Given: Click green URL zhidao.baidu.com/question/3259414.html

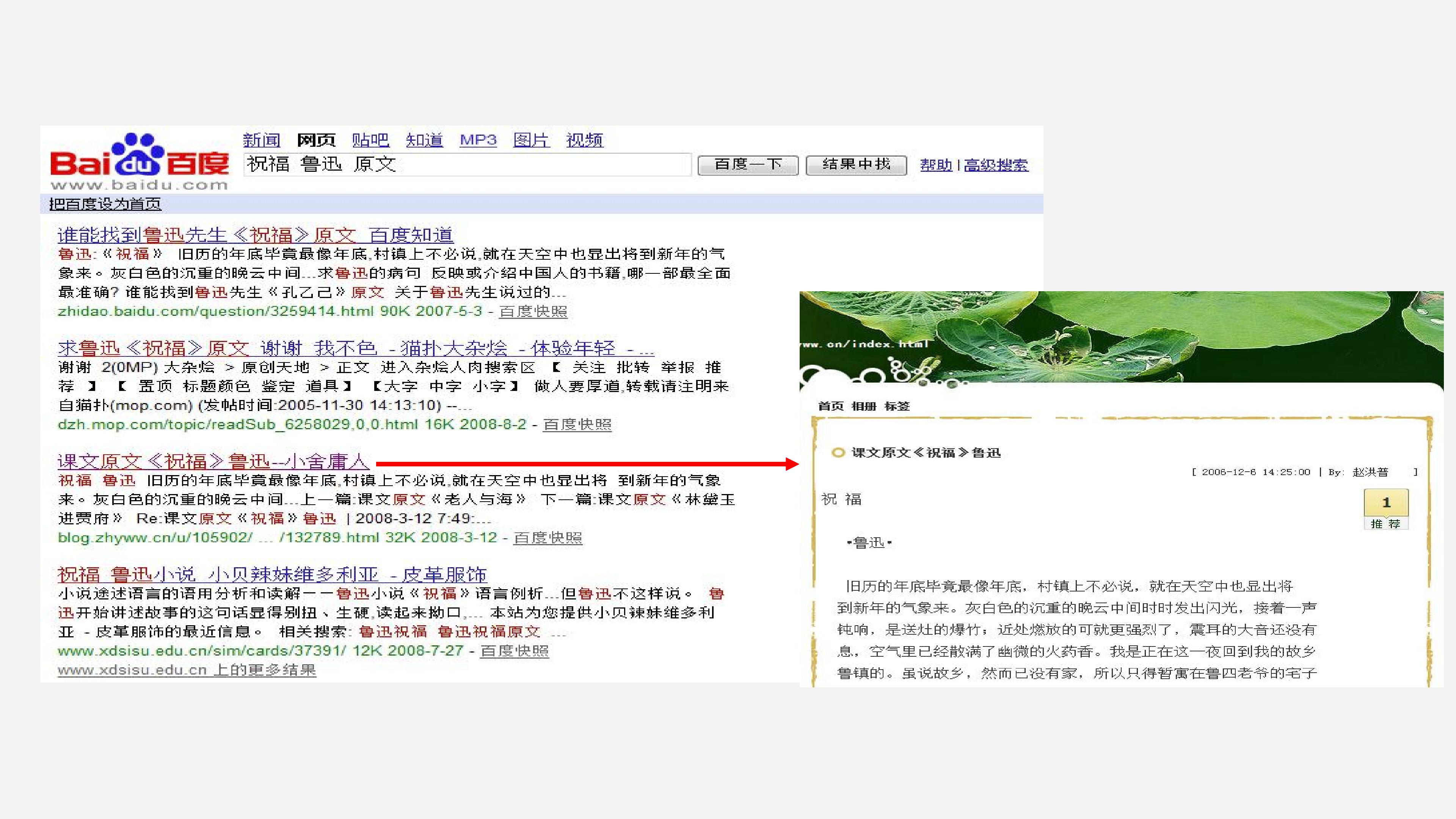Looking at the screenshot, I should point(216,311).
